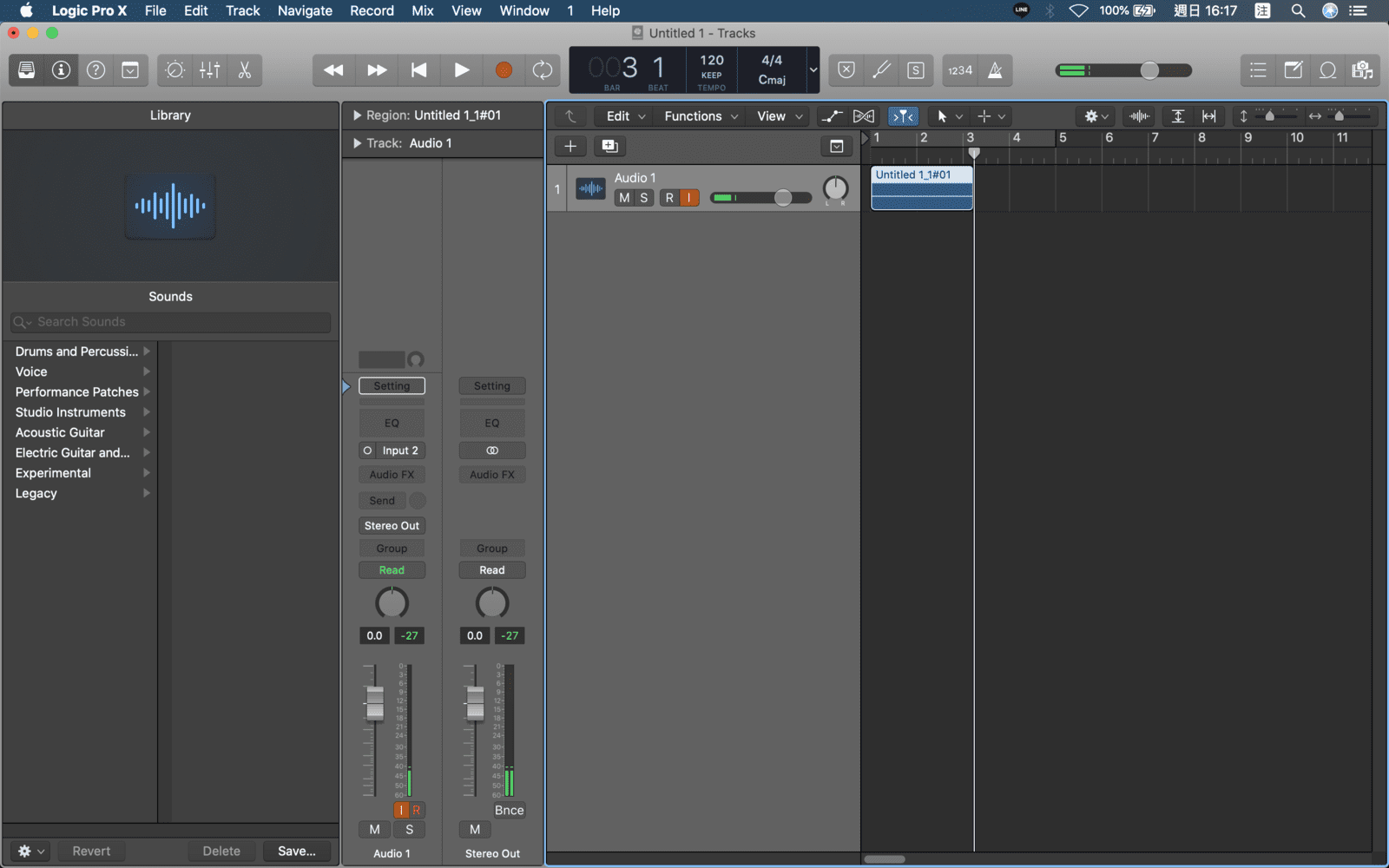Toggle input monitoring I on Audio 1 track
Viewport: 1389px width, 868px height.
(689, 198)
